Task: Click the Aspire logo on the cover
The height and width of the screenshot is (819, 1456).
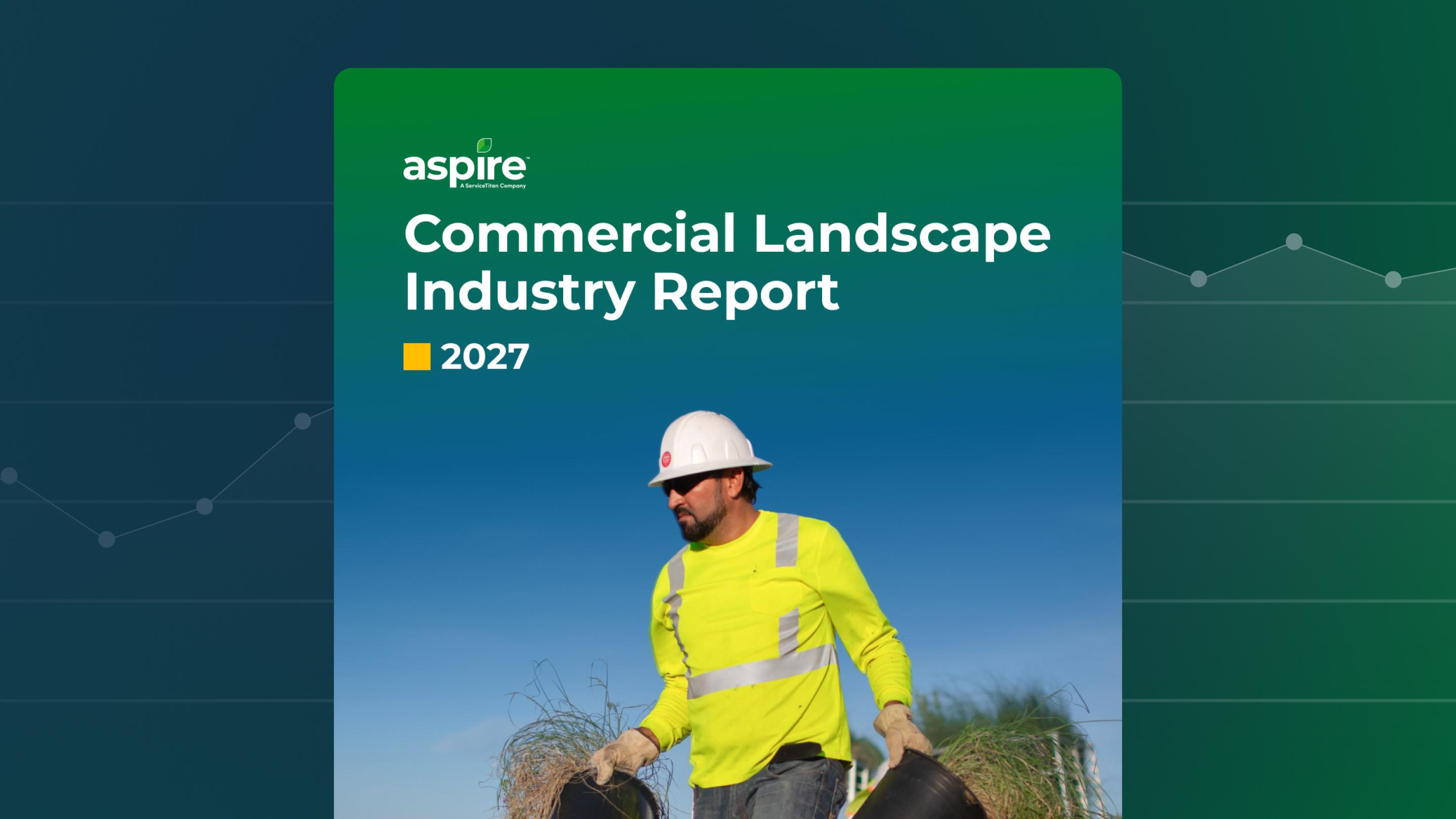Action: tap(466, 163)
